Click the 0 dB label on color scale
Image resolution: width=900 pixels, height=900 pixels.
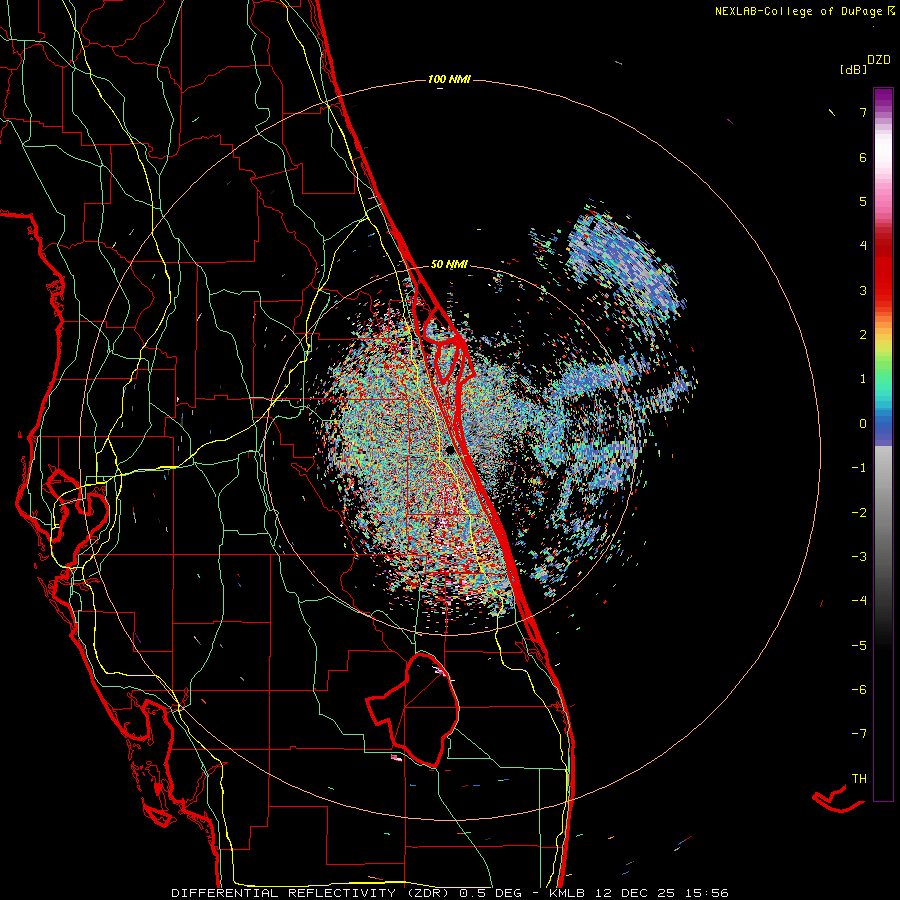(x=863, y=424)
